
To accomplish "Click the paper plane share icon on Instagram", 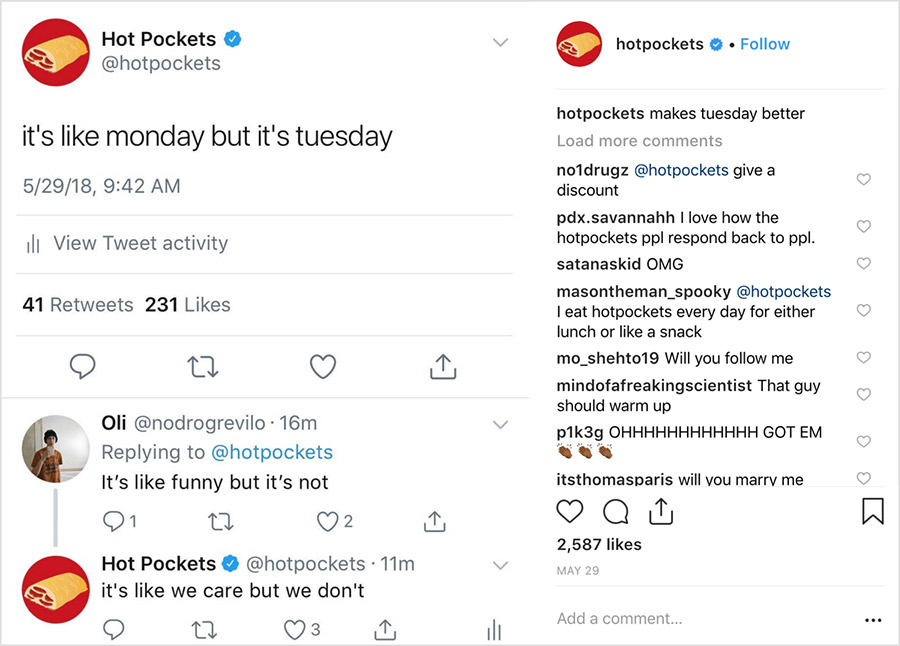I will (661, 511).
